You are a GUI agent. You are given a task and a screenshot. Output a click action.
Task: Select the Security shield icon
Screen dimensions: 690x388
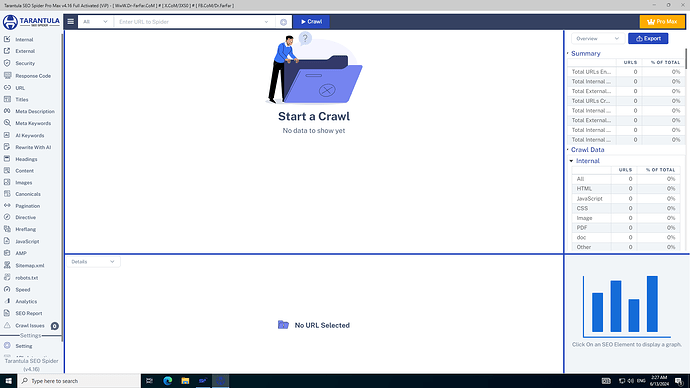(7, 63)
